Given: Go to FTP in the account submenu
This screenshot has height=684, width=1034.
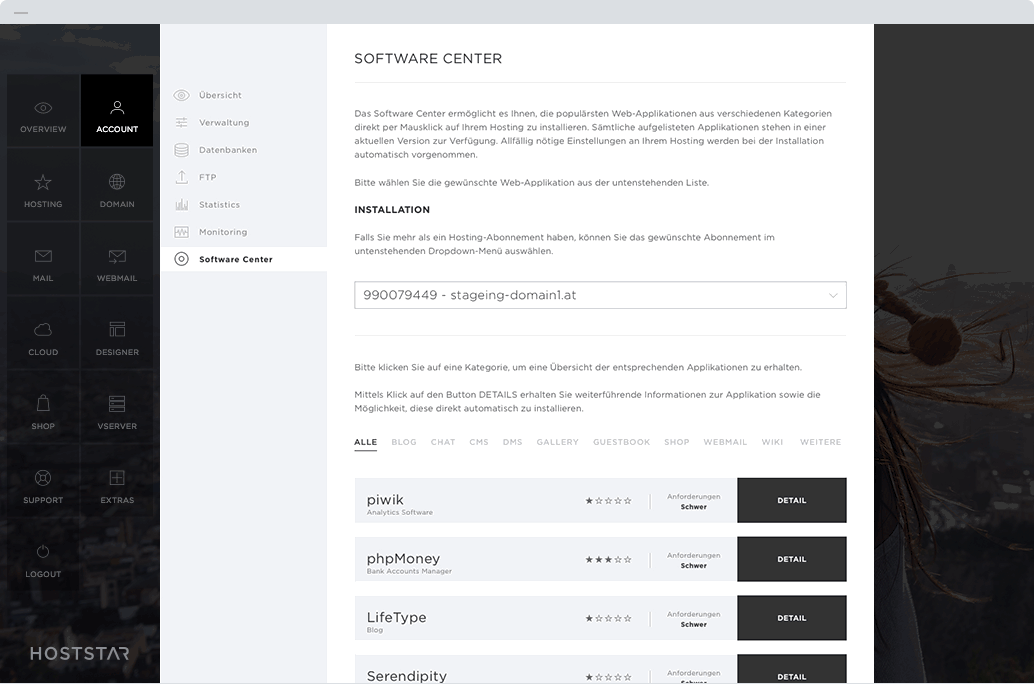Looking at the screenshot, I should tap(208, 177).
